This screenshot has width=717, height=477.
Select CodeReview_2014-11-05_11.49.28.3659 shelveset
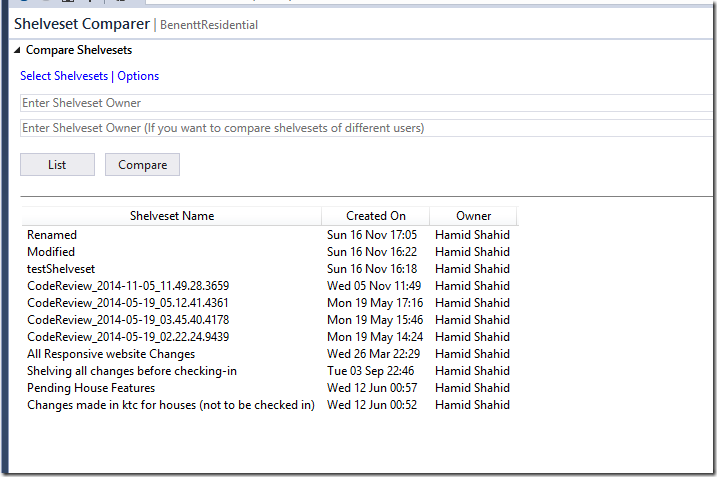pos(128,286)
